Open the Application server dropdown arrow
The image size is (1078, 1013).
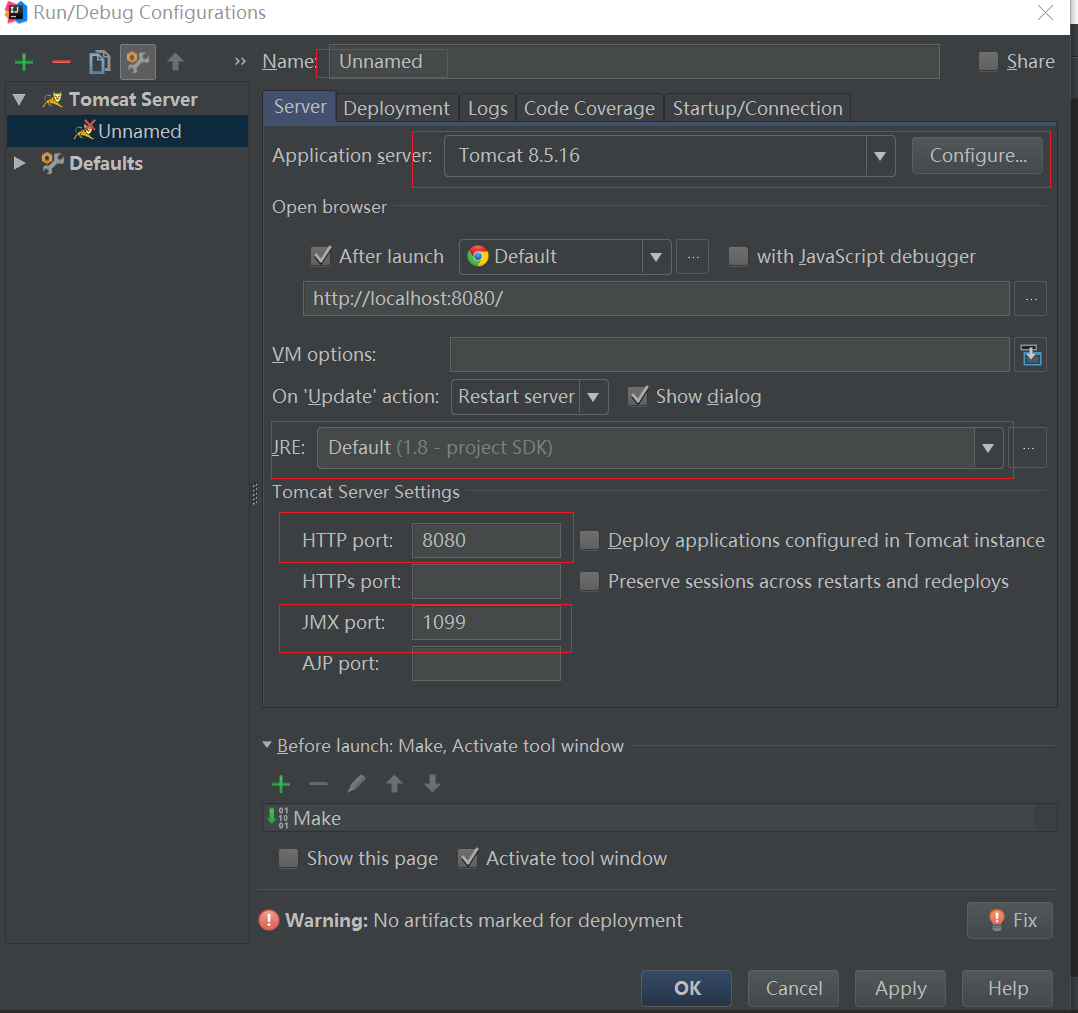pyautogui.click(x=880, y=156)
